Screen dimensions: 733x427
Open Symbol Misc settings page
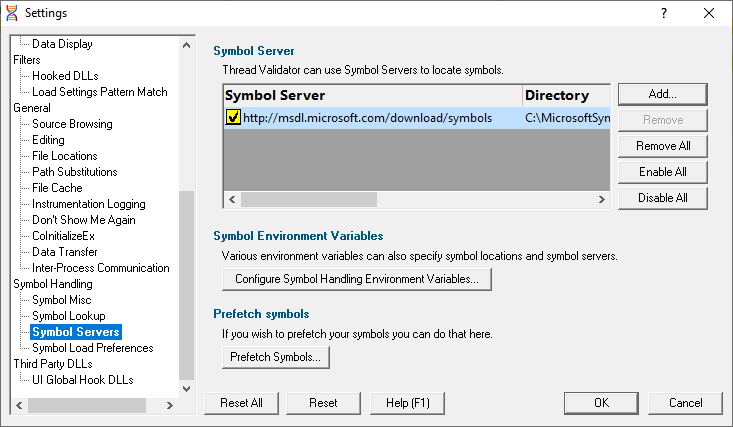pyautogui.click(x=61, y=300)
